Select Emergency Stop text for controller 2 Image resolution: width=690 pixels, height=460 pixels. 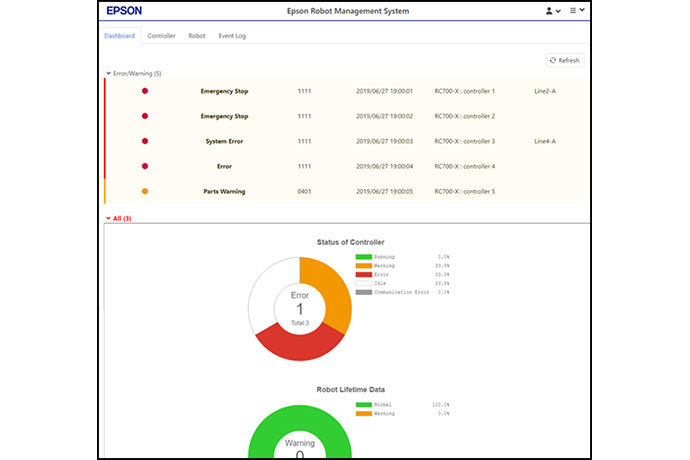point(224,116)
